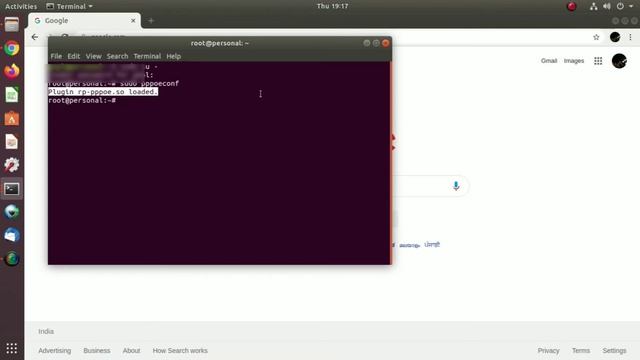This screenshot has width=640, height=360.
Task: Click the red recording indicator in top bar
Action: pyautogui.click(x=571, y=6)
